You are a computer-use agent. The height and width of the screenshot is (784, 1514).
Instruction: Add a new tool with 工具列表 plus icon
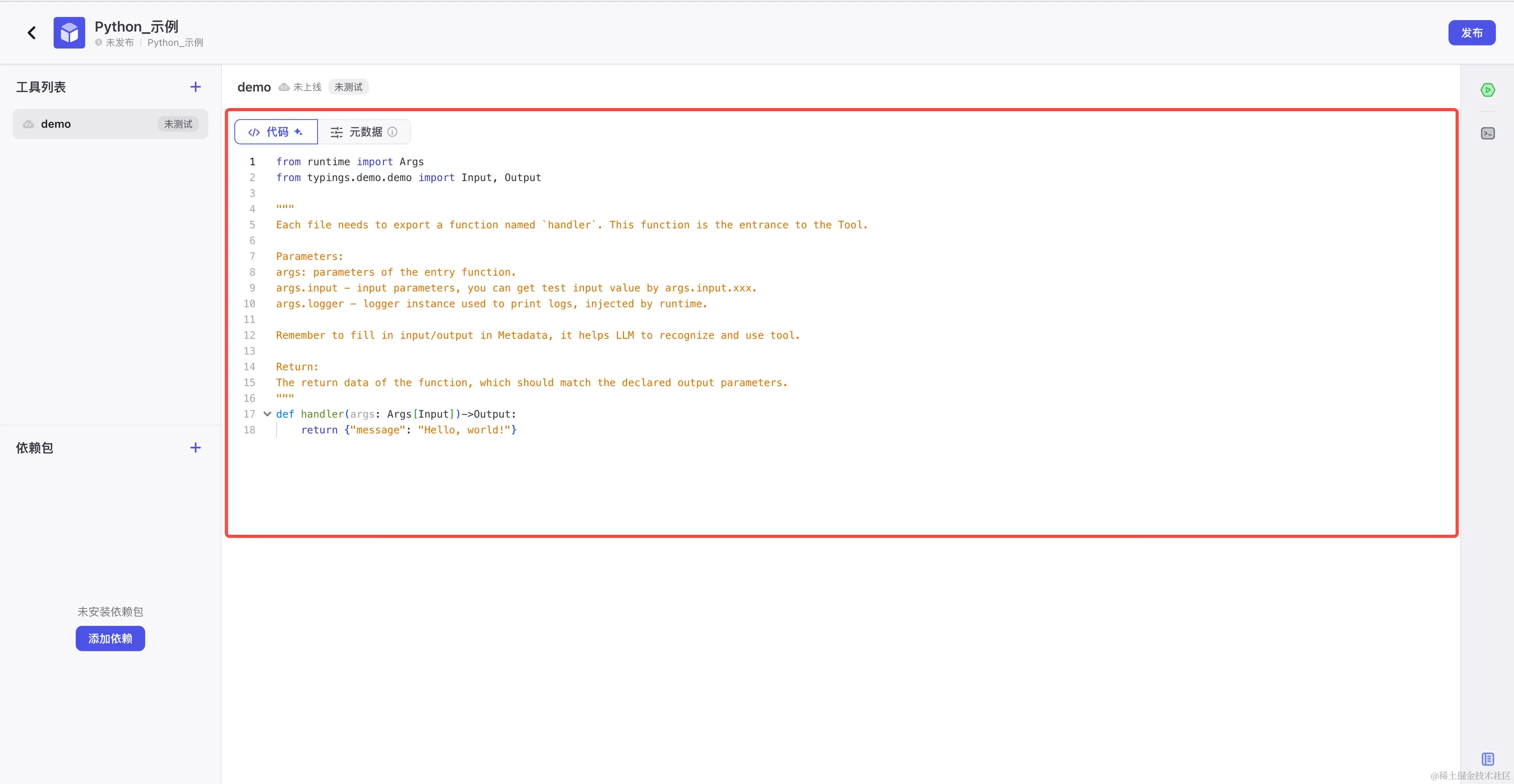coord(196,87)
